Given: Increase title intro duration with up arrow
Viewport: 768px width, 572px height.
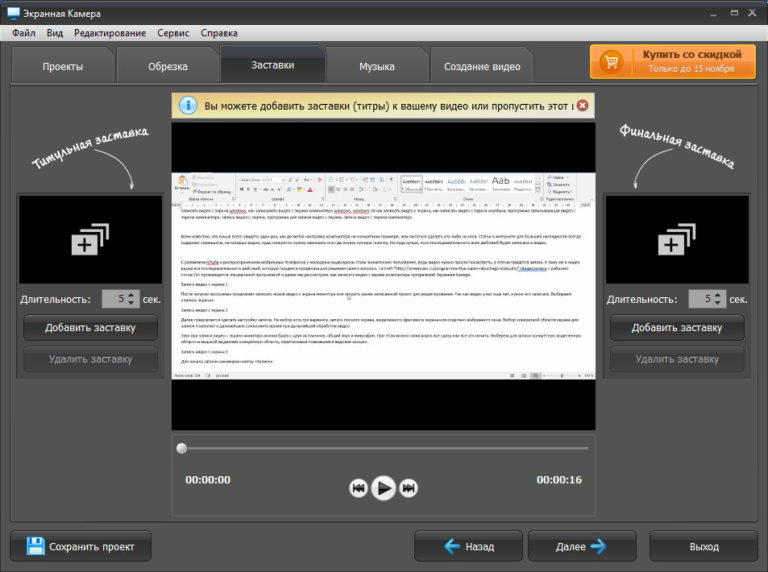Looking at the screenshot, I should (131, 295).
